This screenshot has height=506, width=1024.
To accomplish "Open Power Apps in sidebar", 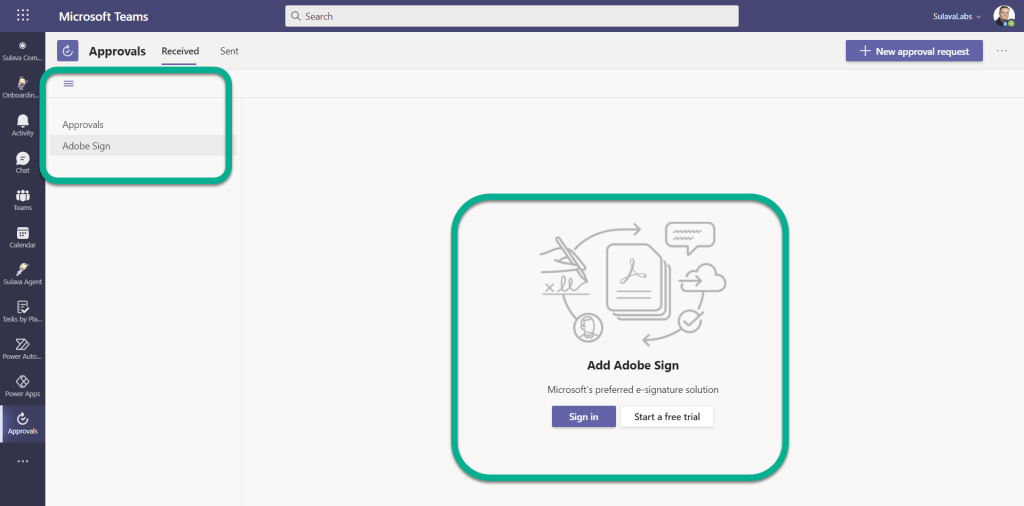I will [x=22, y=385].
